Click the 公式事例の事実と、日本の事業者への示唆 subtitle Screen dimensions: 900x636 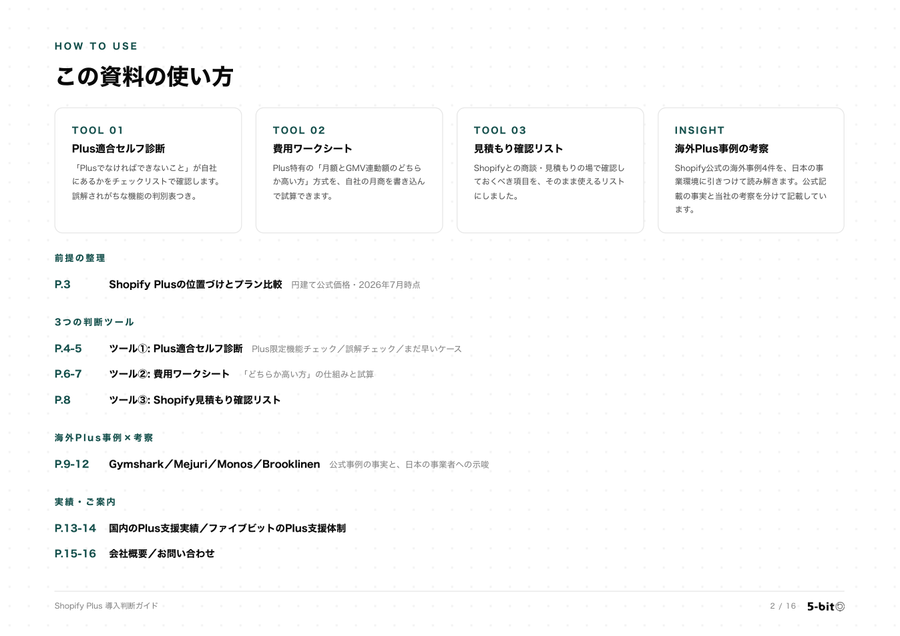pyautogui.click(x=409, y=464)
